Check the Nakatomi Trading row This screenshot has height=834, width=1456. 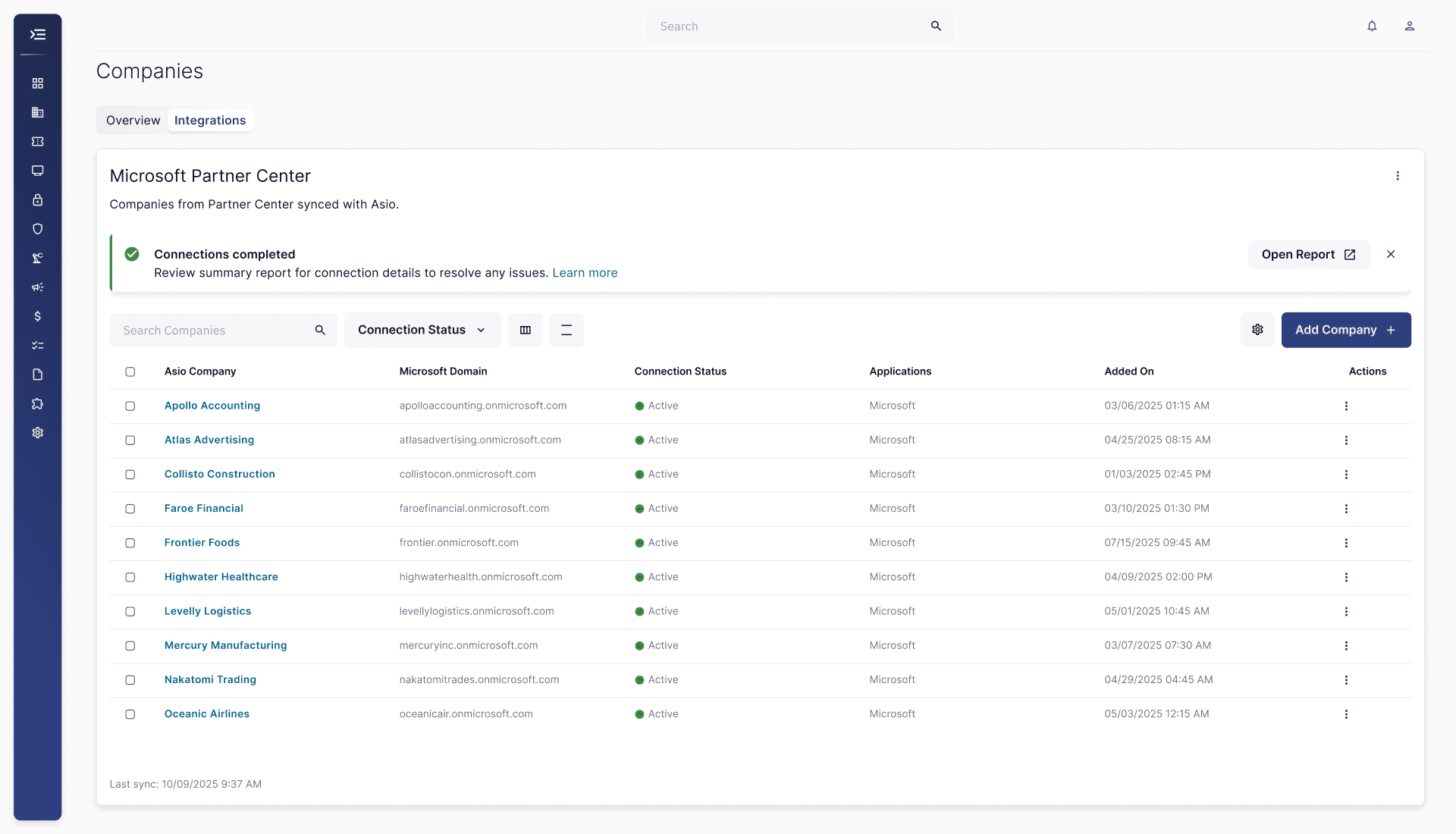click(130, 680)
